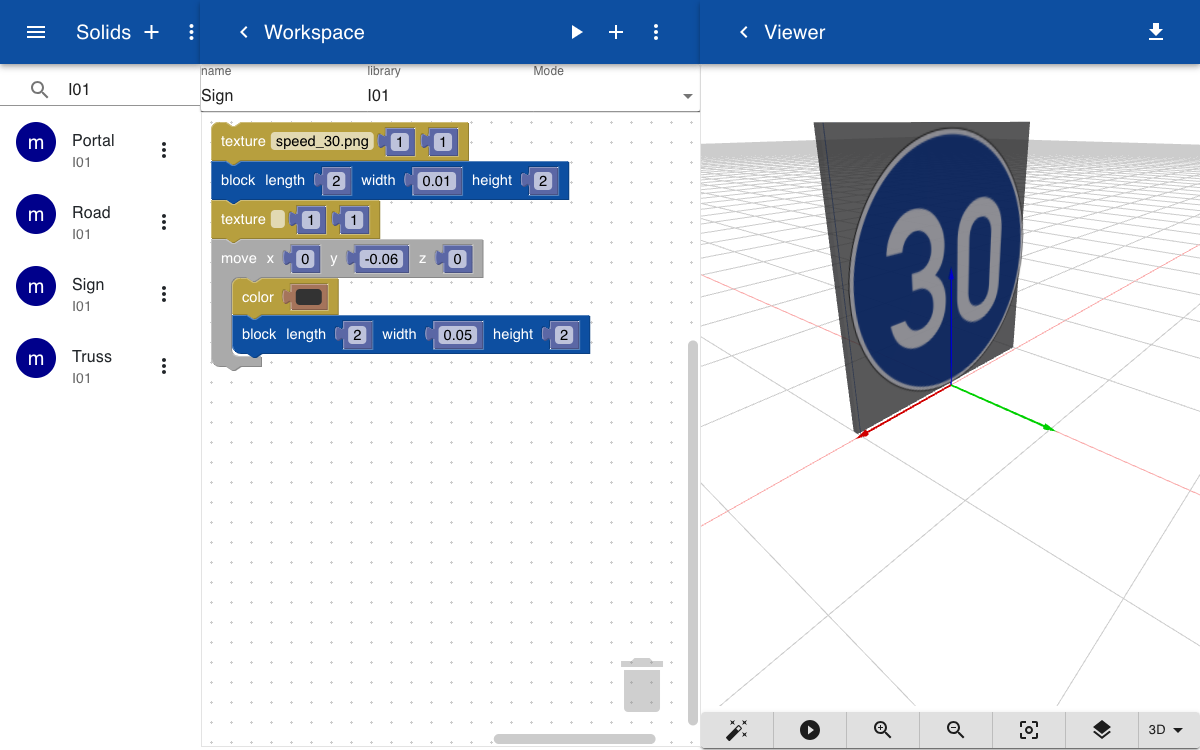Toggle the layers icon in viewer toolbar
The height and width of the screenshot is (750, 1200).
pos(1102,730)
